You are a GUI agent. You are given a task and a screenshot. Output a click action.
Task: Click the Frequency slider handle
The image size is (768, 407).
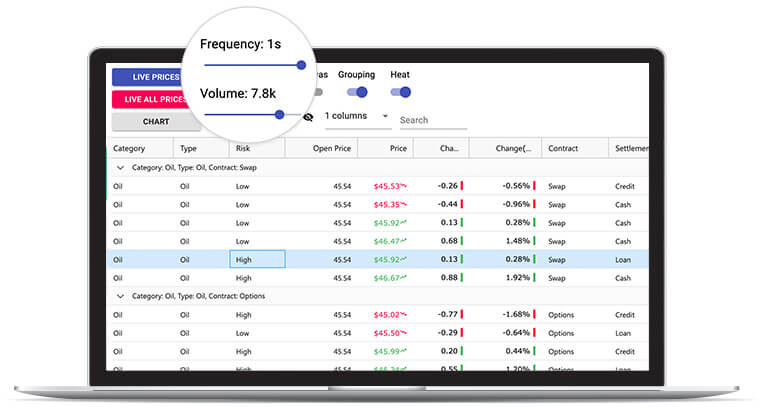pyautogui.click(x=301, y=65)
